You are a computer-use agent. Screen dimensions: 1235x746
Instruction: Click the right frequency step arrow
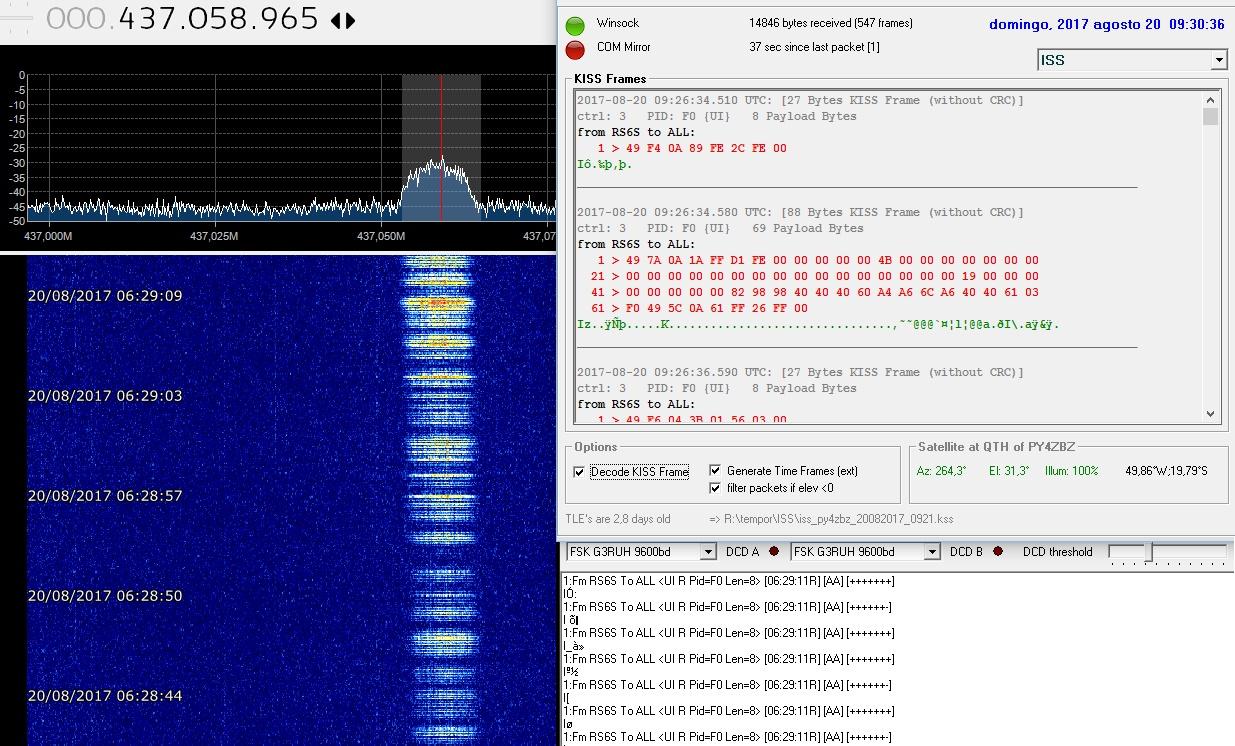pyautogui.click(x=350, y=20)
